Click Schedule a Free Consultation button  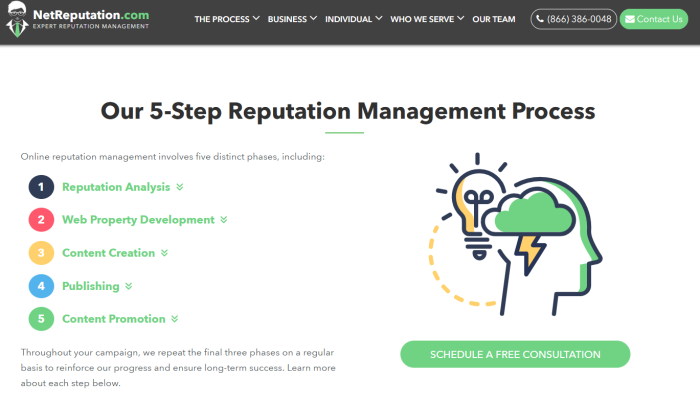click(515, 354)
